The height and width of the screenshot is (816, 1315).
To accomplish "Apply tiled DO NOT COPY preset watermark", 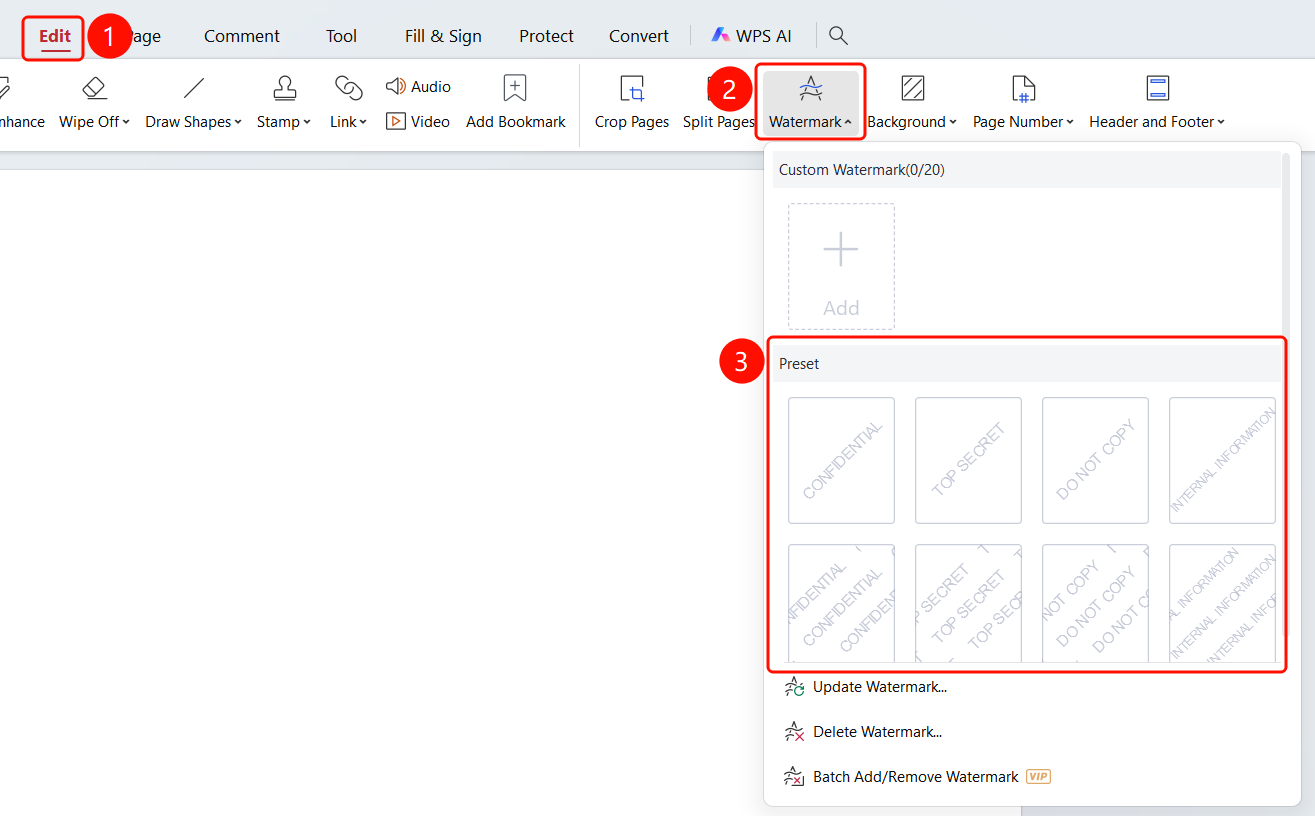I will click(x=1095, y=603).
